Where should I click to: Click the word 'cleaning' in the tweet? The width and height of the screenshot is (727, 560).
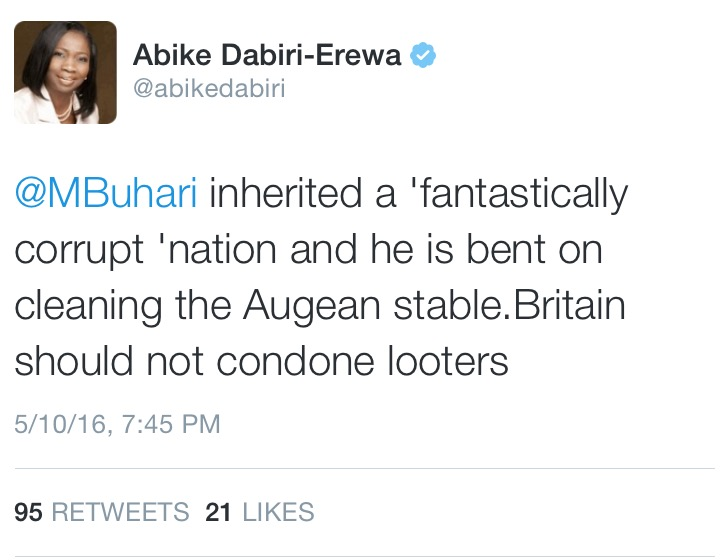pos(89,307)
